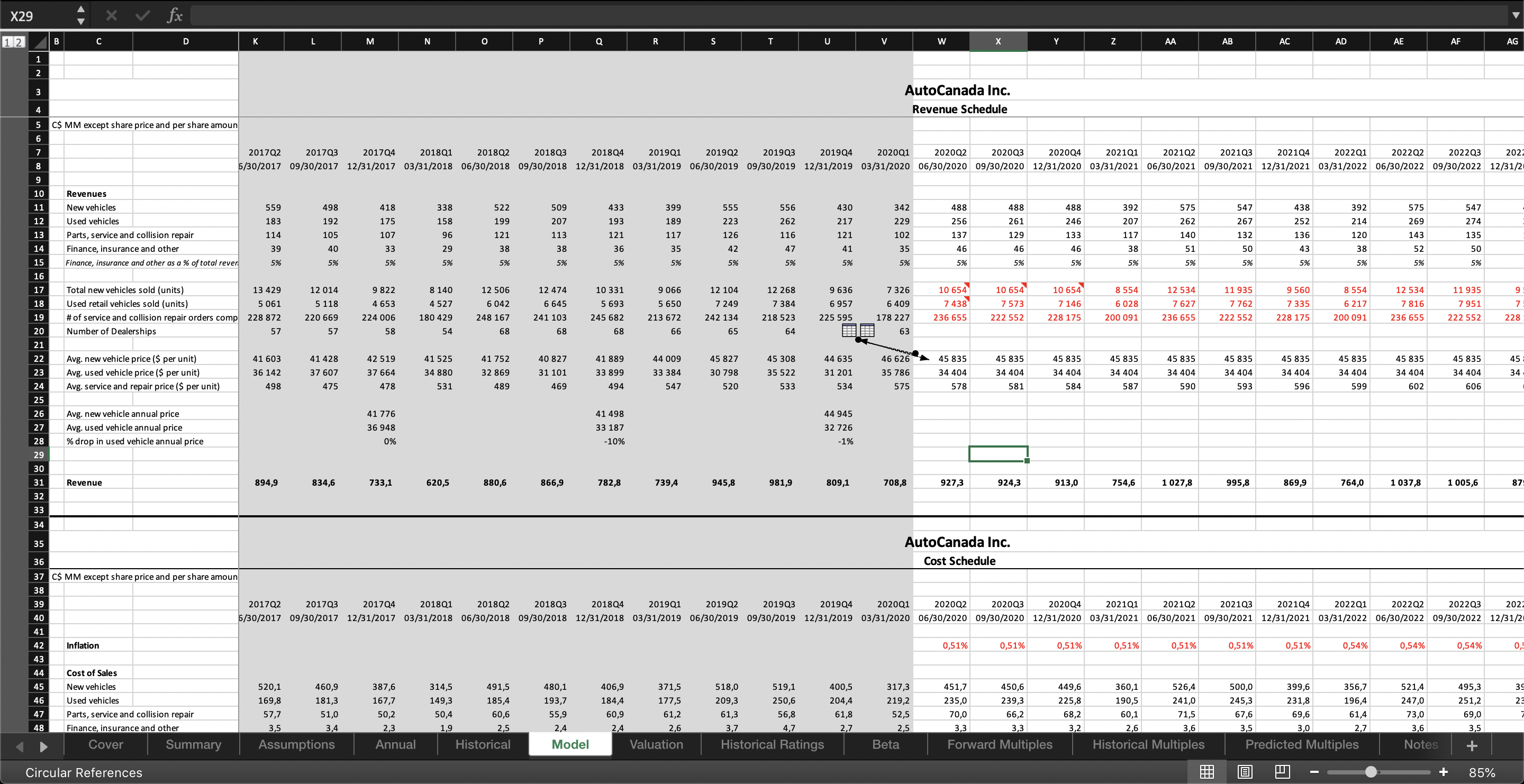
Task: Add a new sheet with plus
Action: (x=1472, y=745)
